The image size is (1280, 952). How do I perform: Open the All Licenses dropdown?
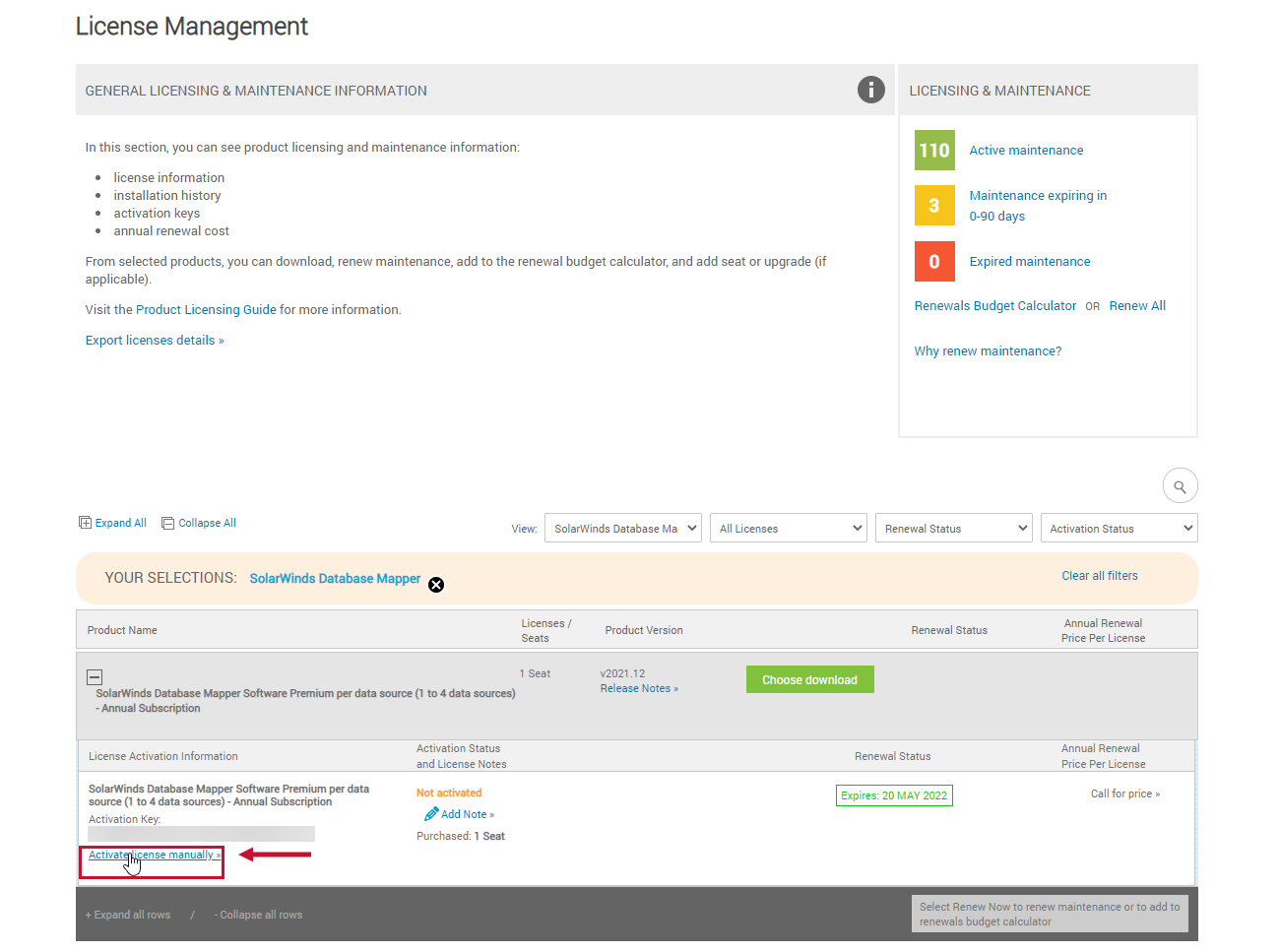[789, 528]
